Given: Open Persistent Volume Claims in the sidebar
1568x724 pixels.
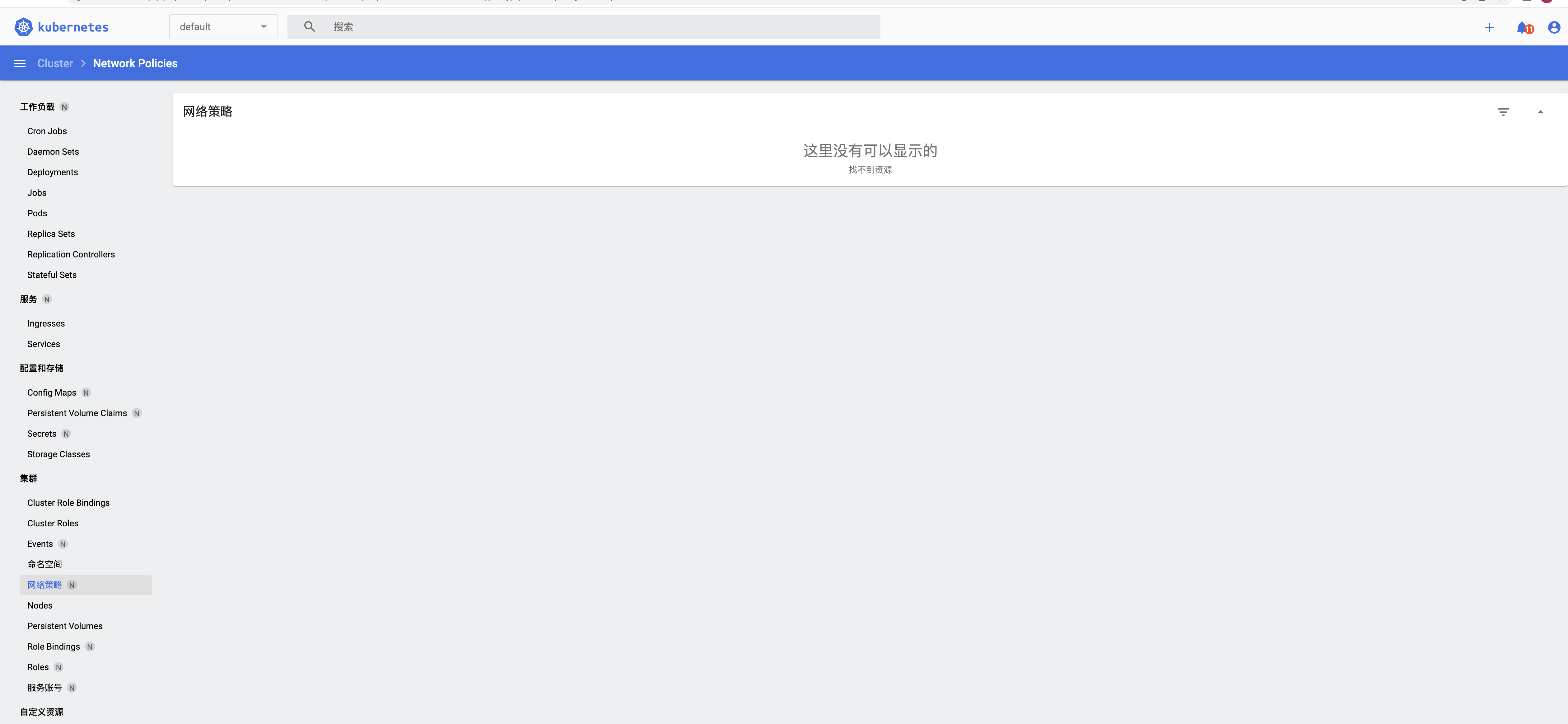Looking at the screenshot, I should pos(77,413).
